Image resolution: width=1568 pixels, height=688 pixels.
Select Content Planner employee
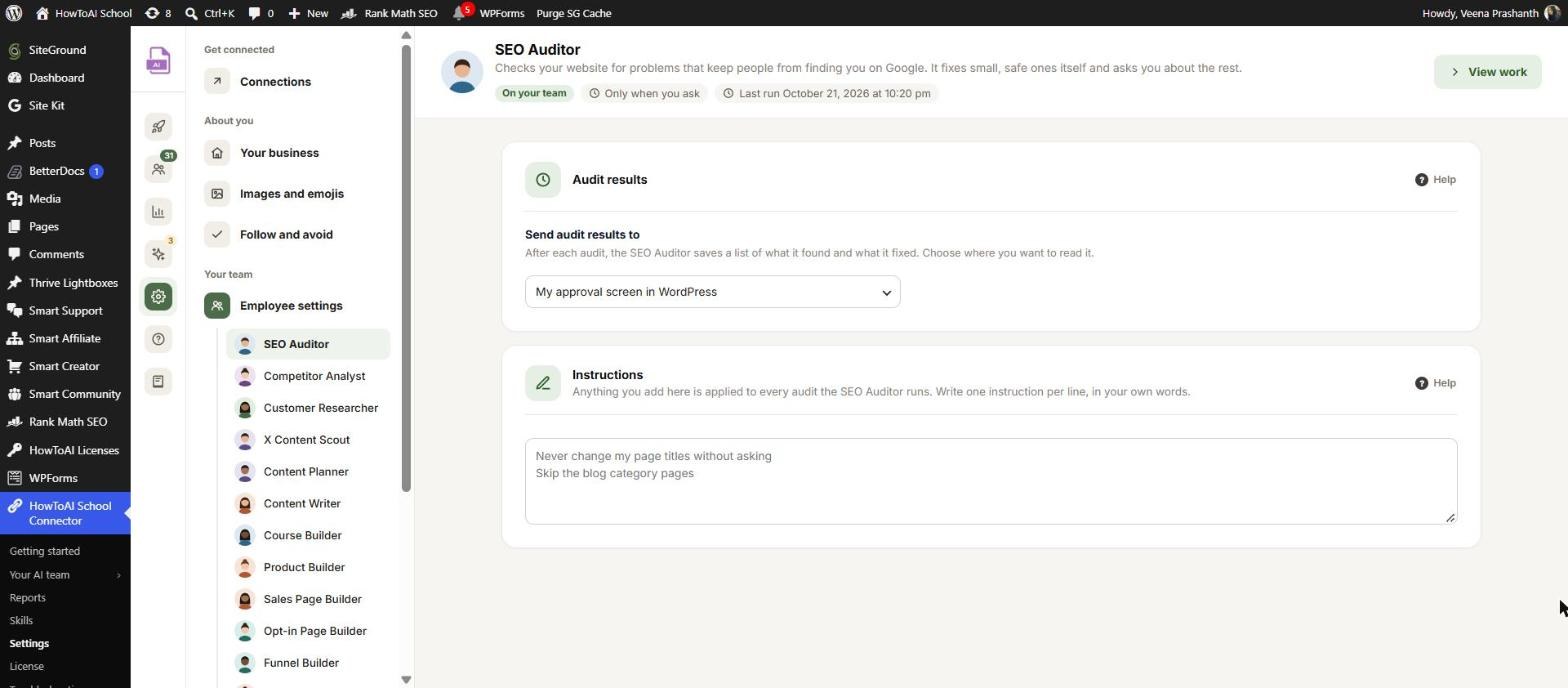point(308,472)
